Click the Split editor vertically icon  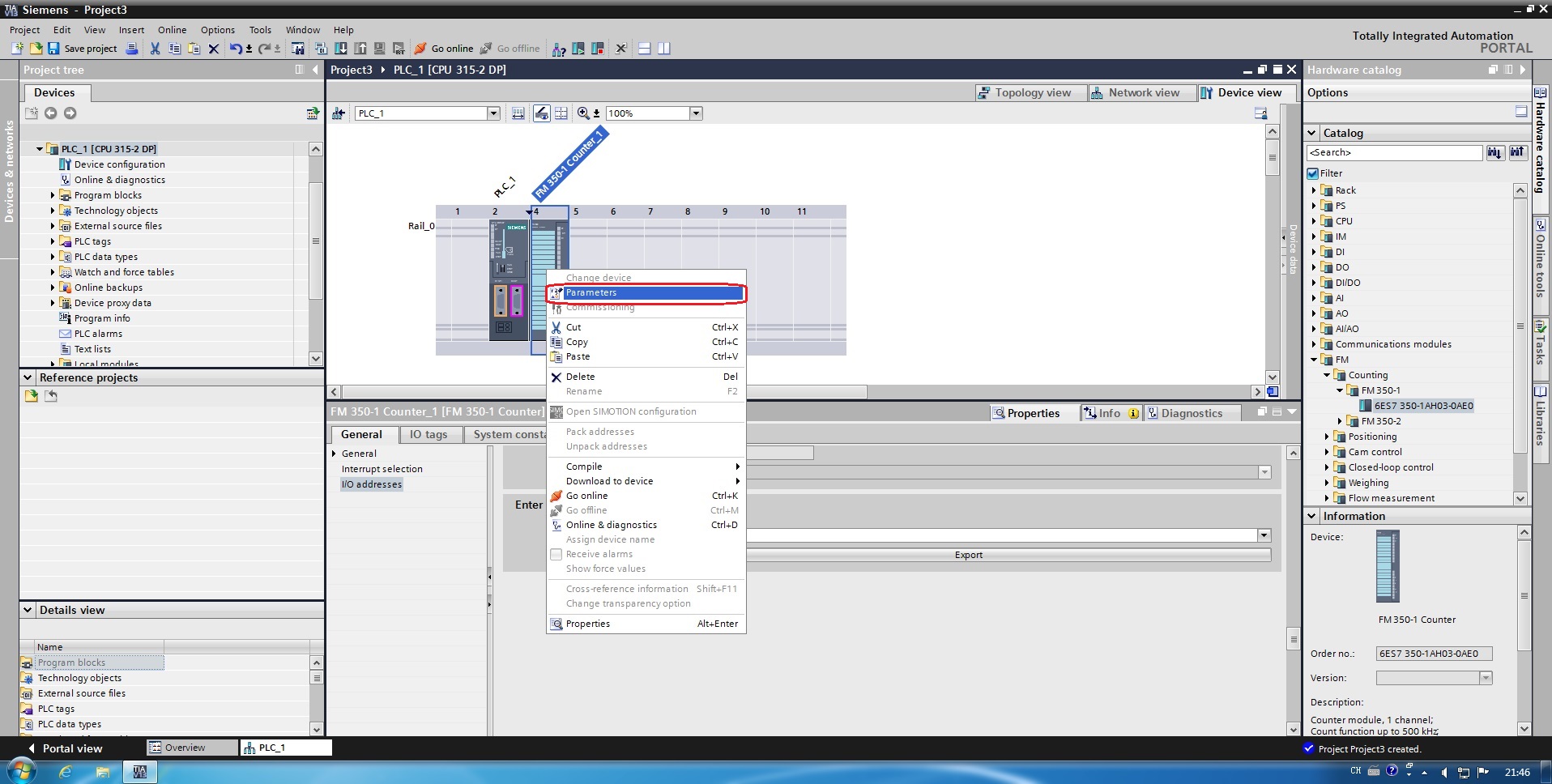(x=664, y=49)
